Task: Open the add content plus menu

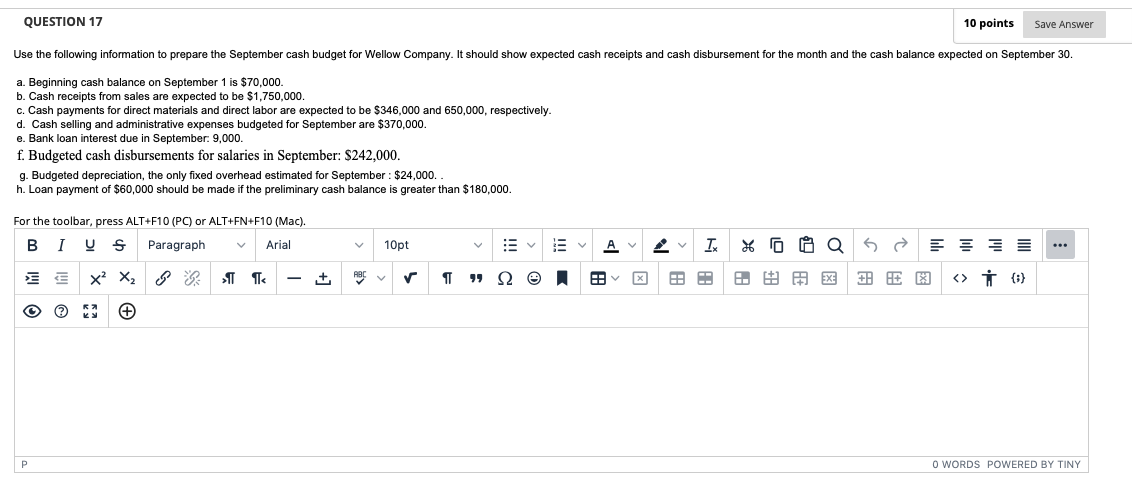Action: tap(127, 311)
